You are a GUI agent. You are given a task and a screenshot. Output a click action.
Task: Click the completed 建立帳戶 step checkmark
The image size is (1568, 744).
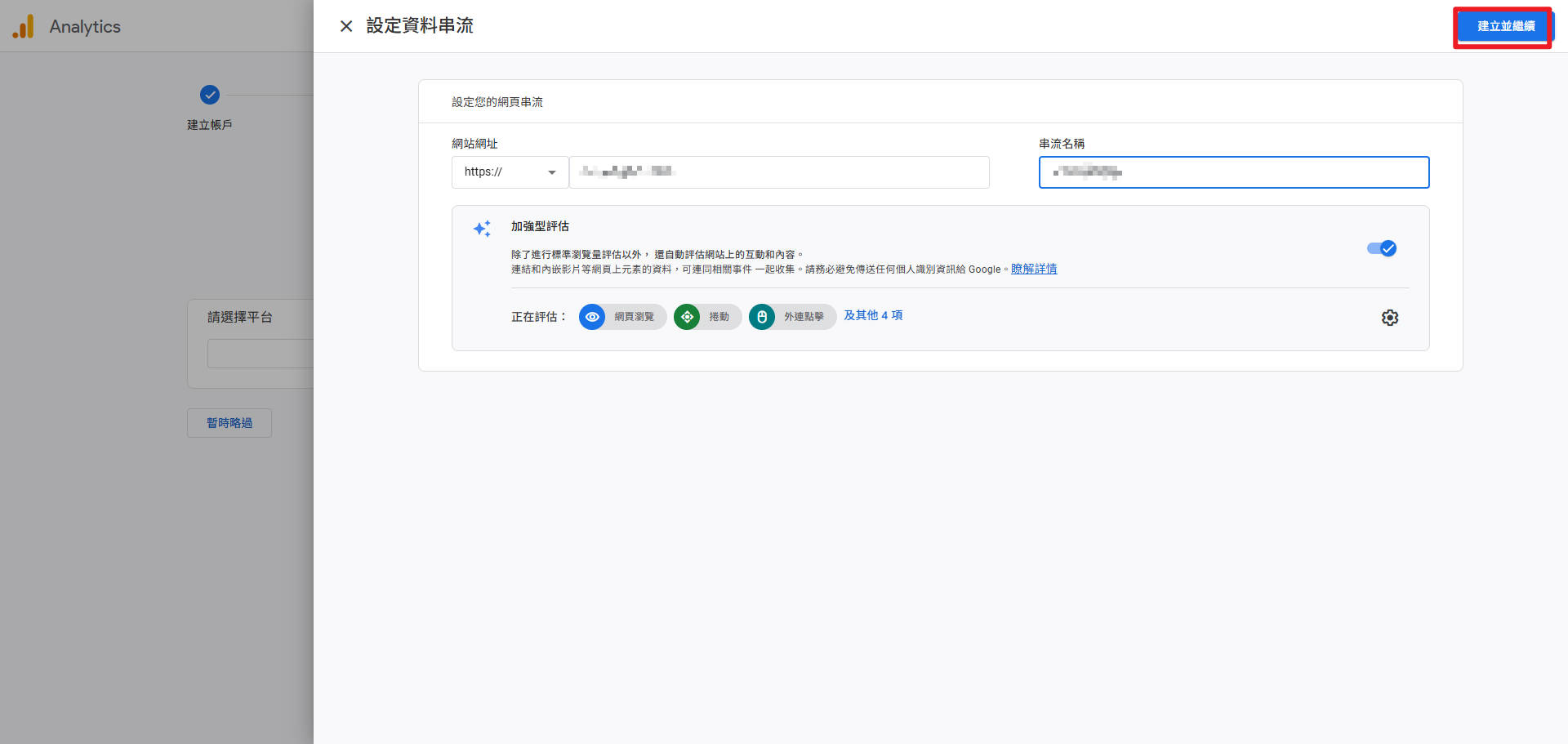click(x=210, y=95)
